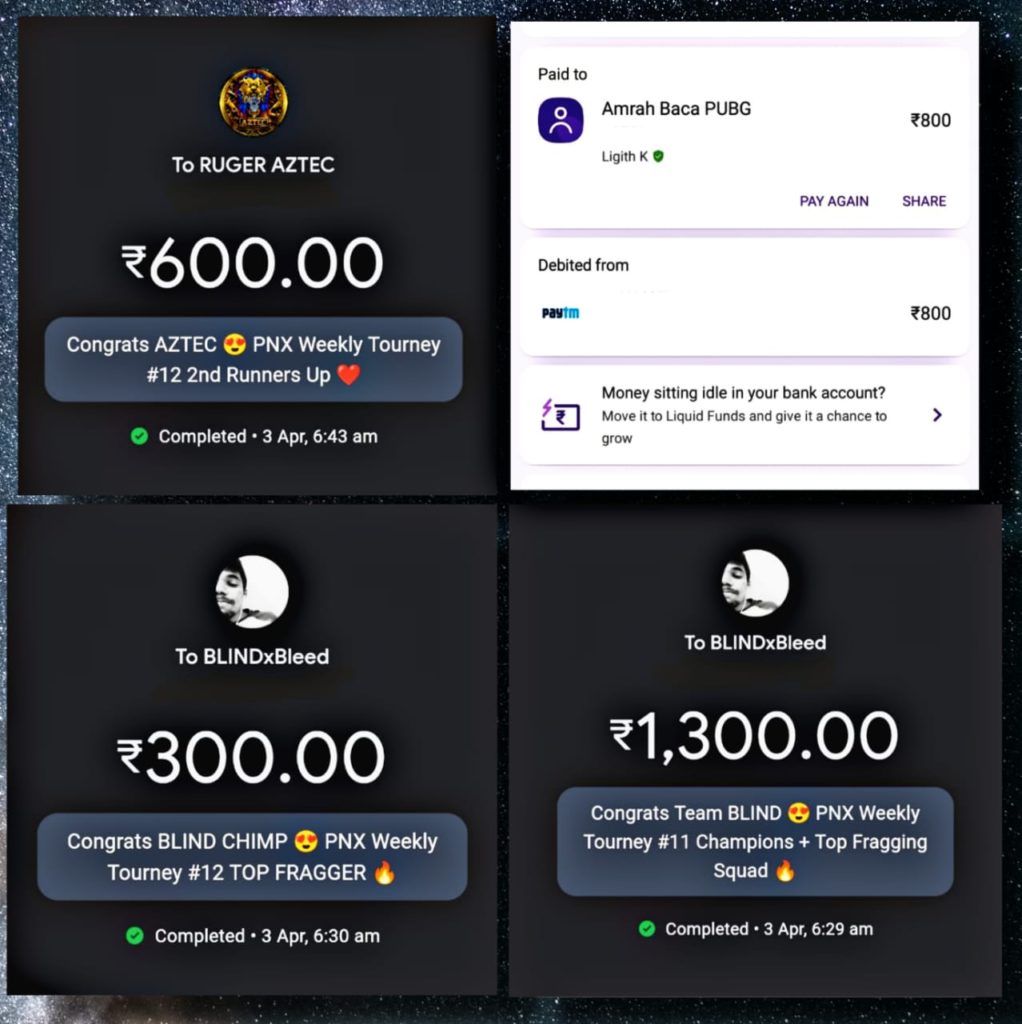Open Money sitting idle in bank account card
Screen dimensions: 1022x1024
point(744,415)
